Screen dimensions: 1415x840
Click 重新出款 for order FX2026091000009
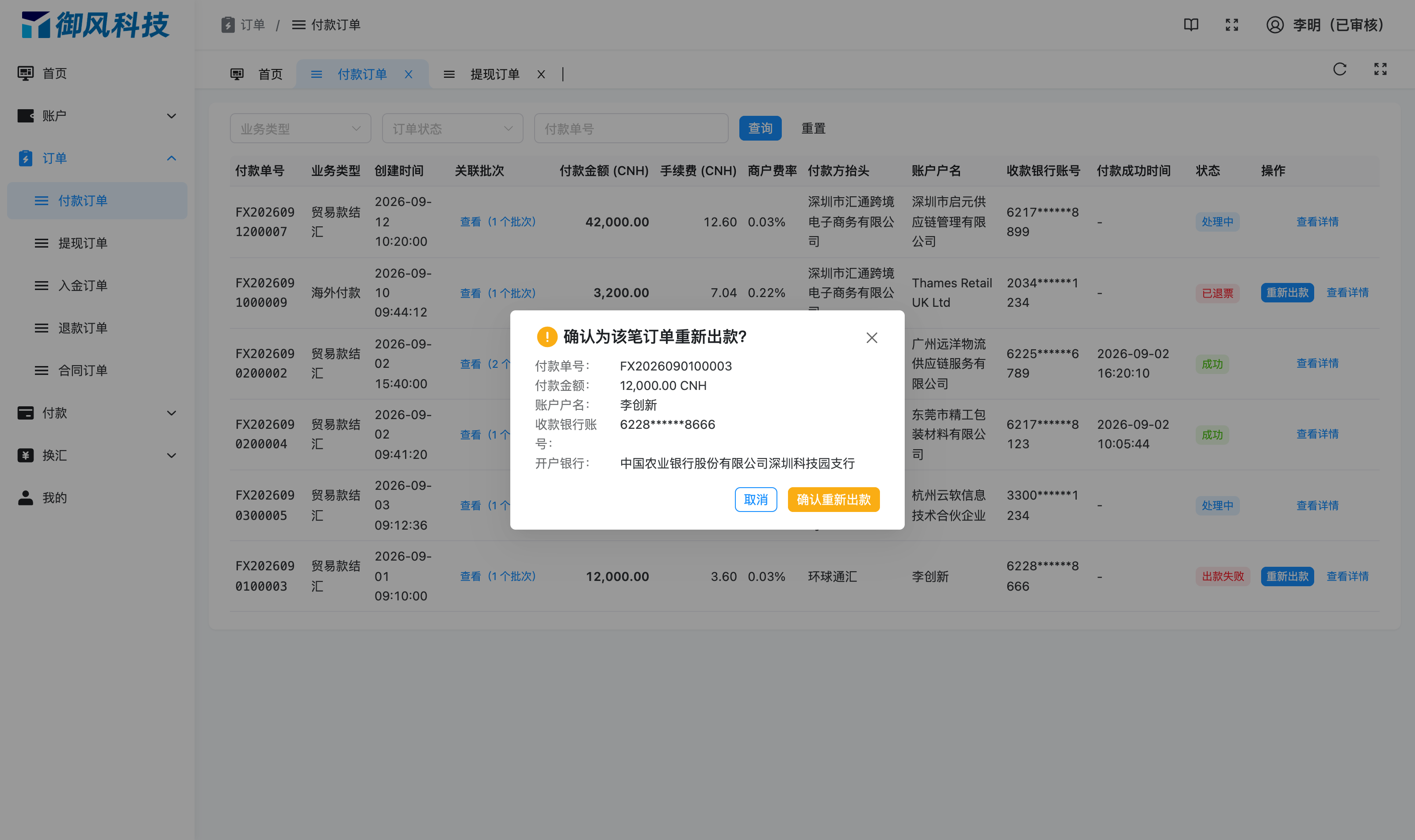point(1287,293)
